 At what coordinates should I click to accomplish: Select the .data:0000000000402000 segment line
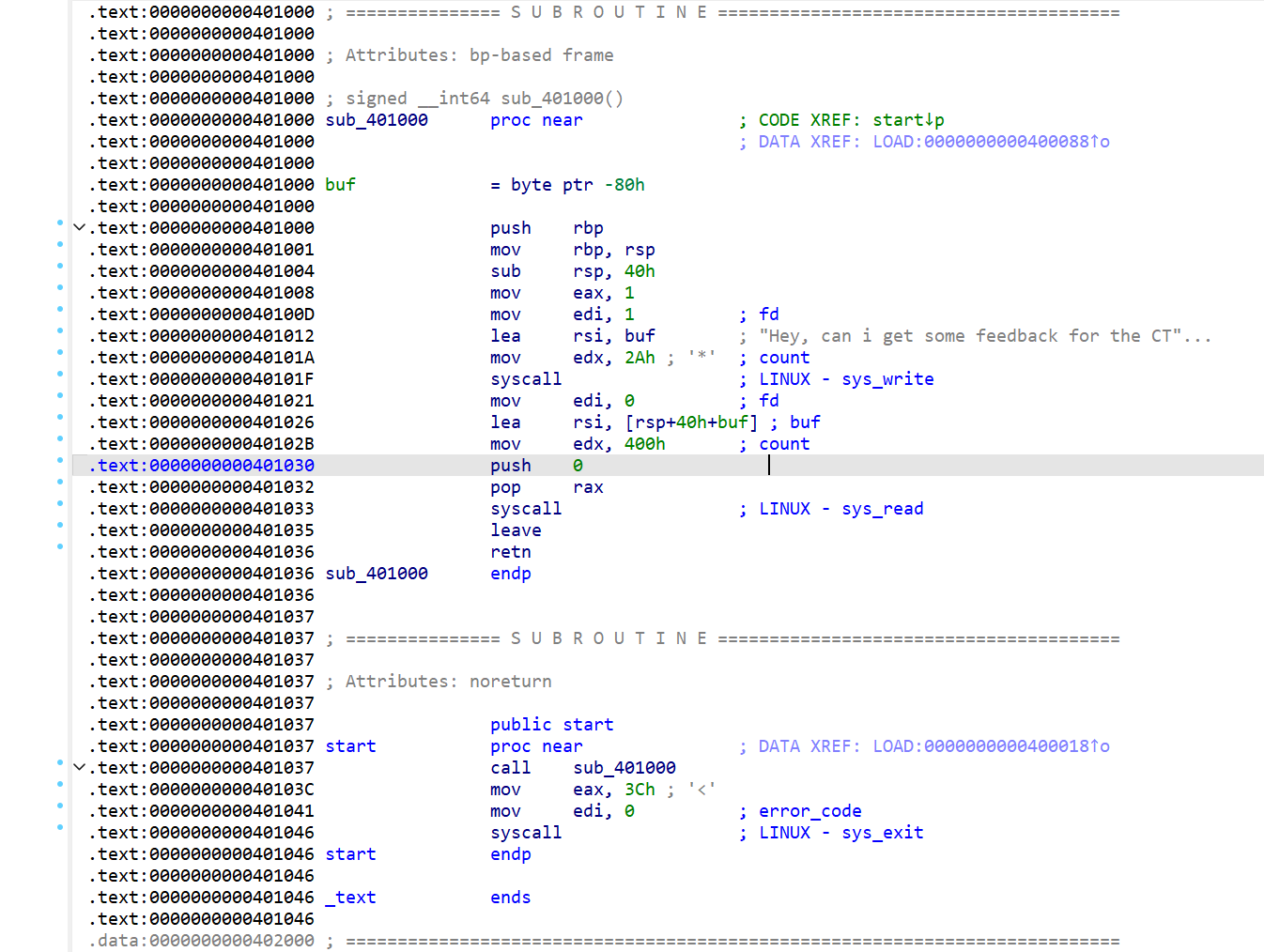click(202, 941)
